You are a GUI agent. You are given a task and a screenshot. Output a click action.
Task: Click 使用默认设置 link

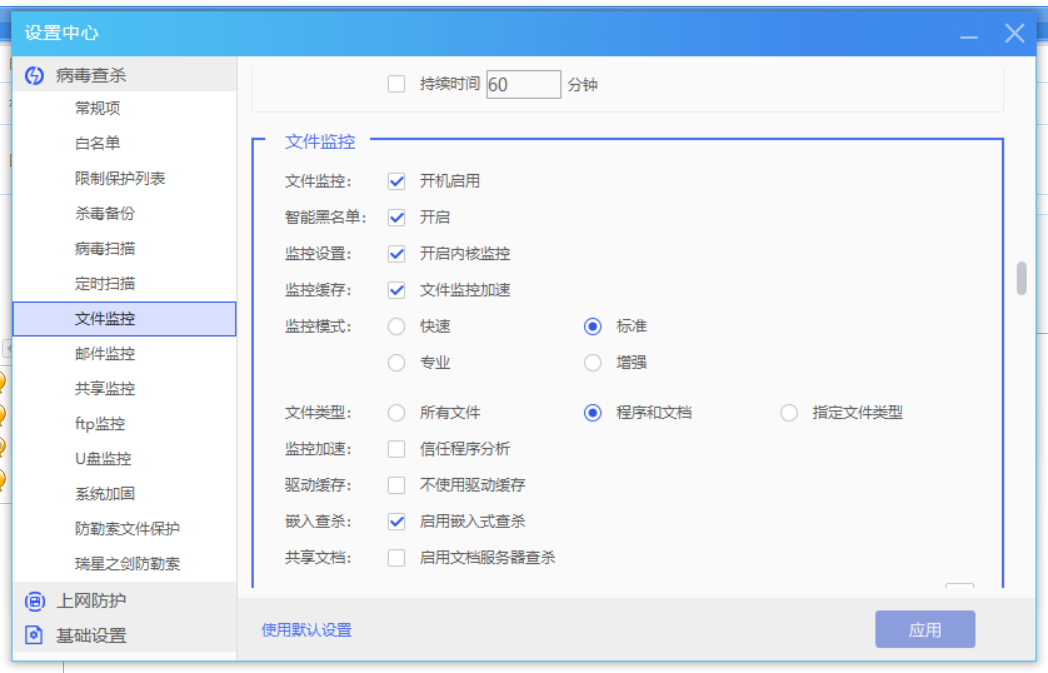pyautogui.click(x=306, y=630)
